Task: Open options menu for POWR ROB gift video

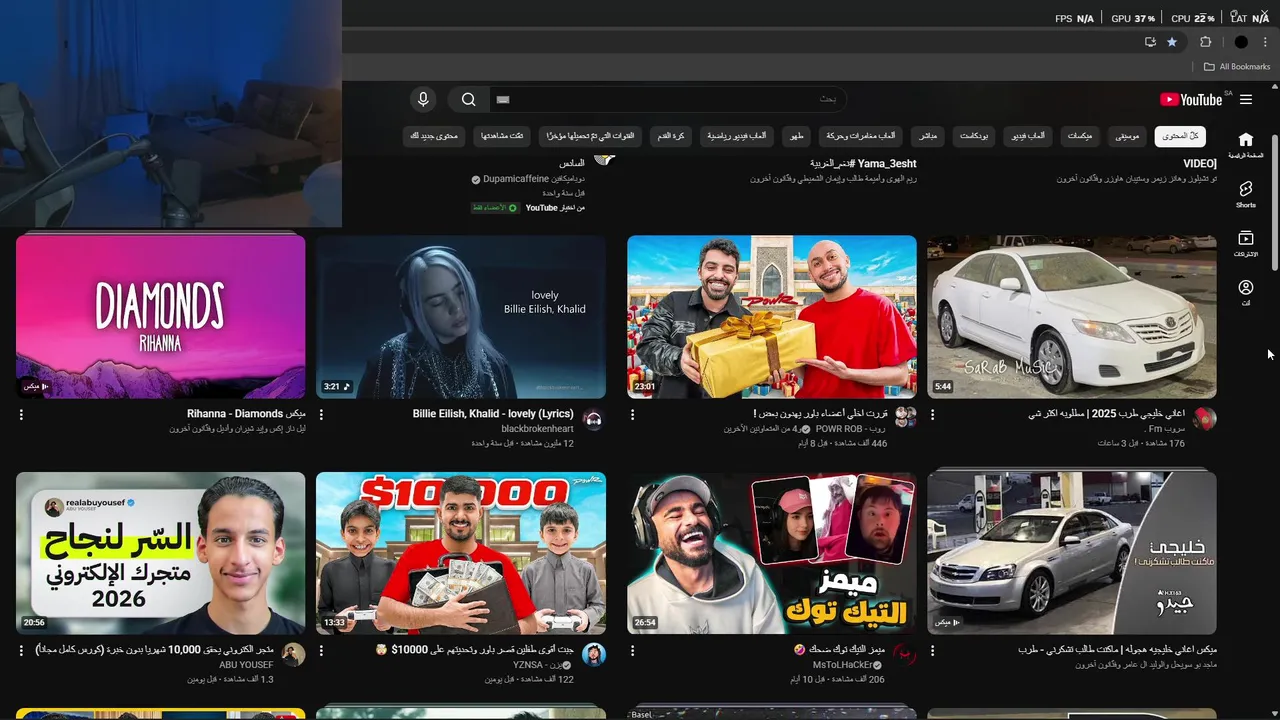Action: coord(632,414)
